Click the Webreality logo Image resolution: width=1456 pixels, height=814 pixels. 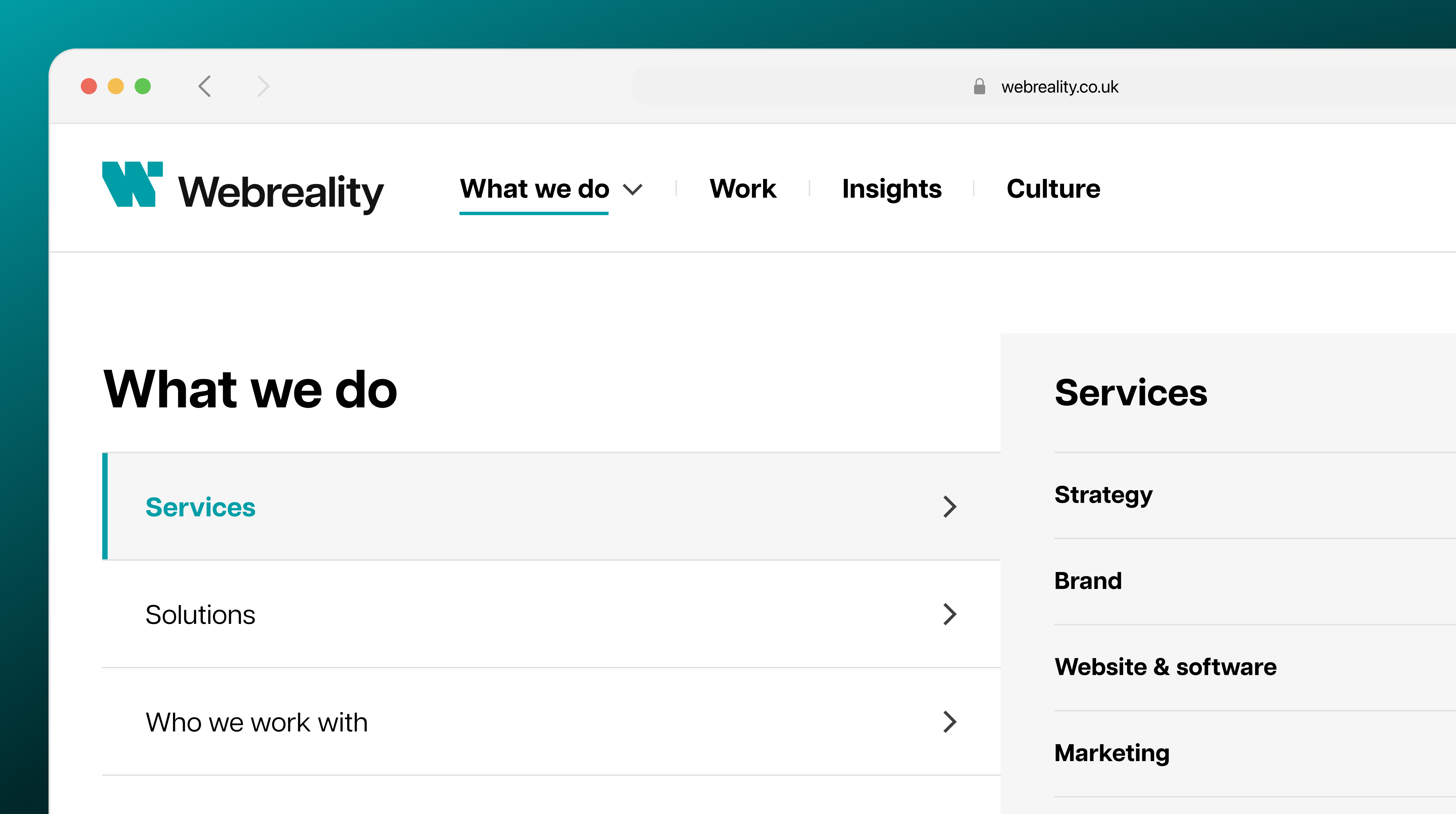(242, 189)
